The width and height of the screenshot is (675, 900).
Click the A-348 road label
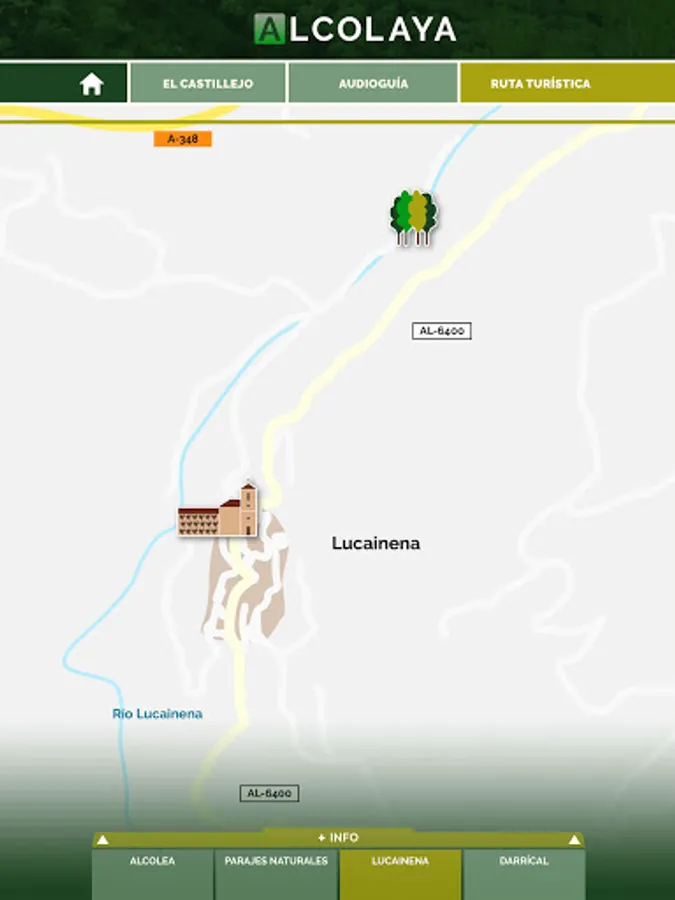coord(183,139)
